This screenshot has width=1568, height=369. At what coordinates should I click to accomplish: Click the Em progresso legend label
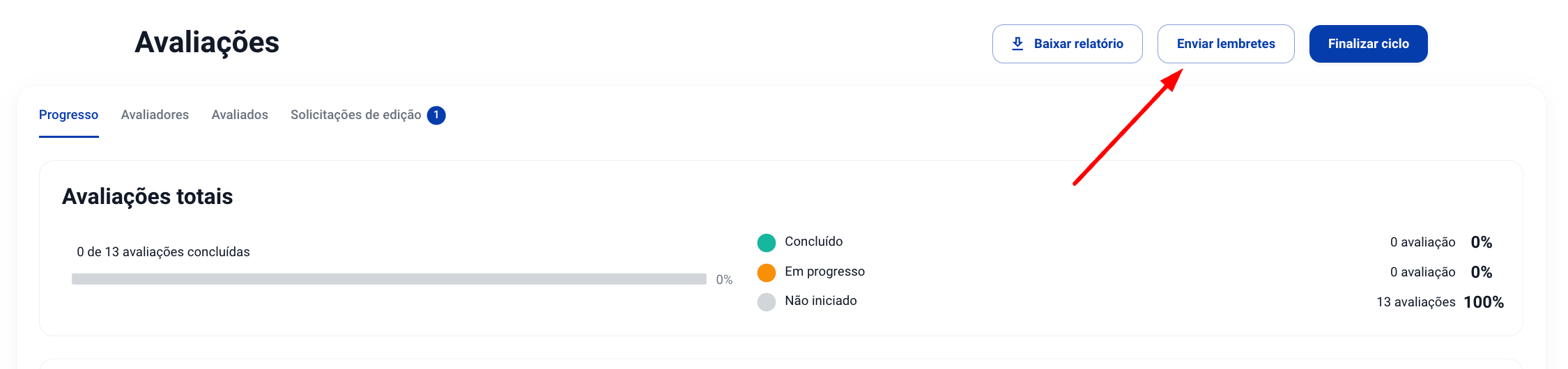[x=825, y=272]
